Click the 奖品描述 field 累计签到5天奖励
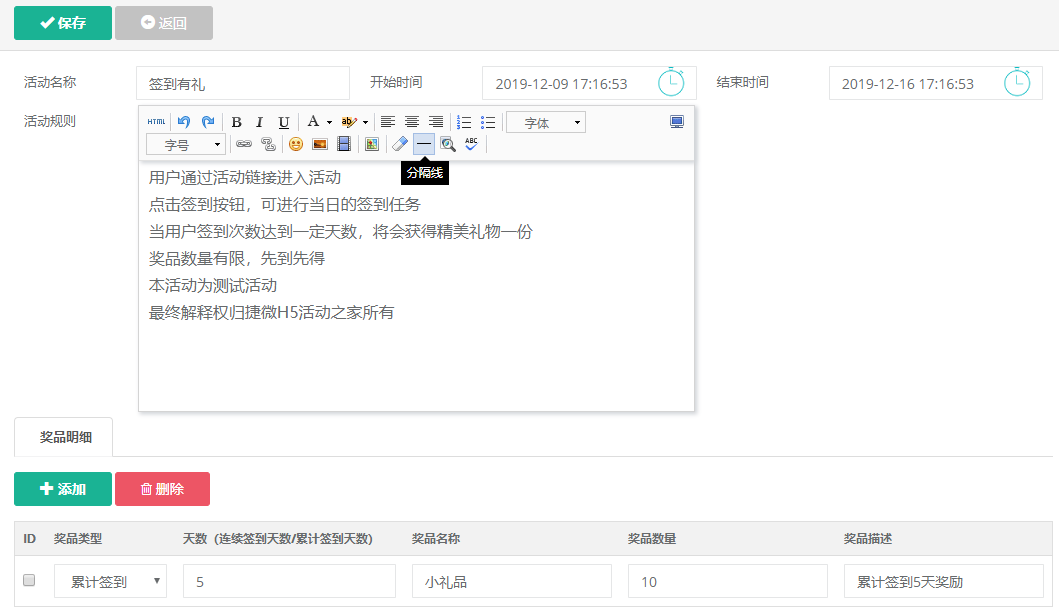 944,581
